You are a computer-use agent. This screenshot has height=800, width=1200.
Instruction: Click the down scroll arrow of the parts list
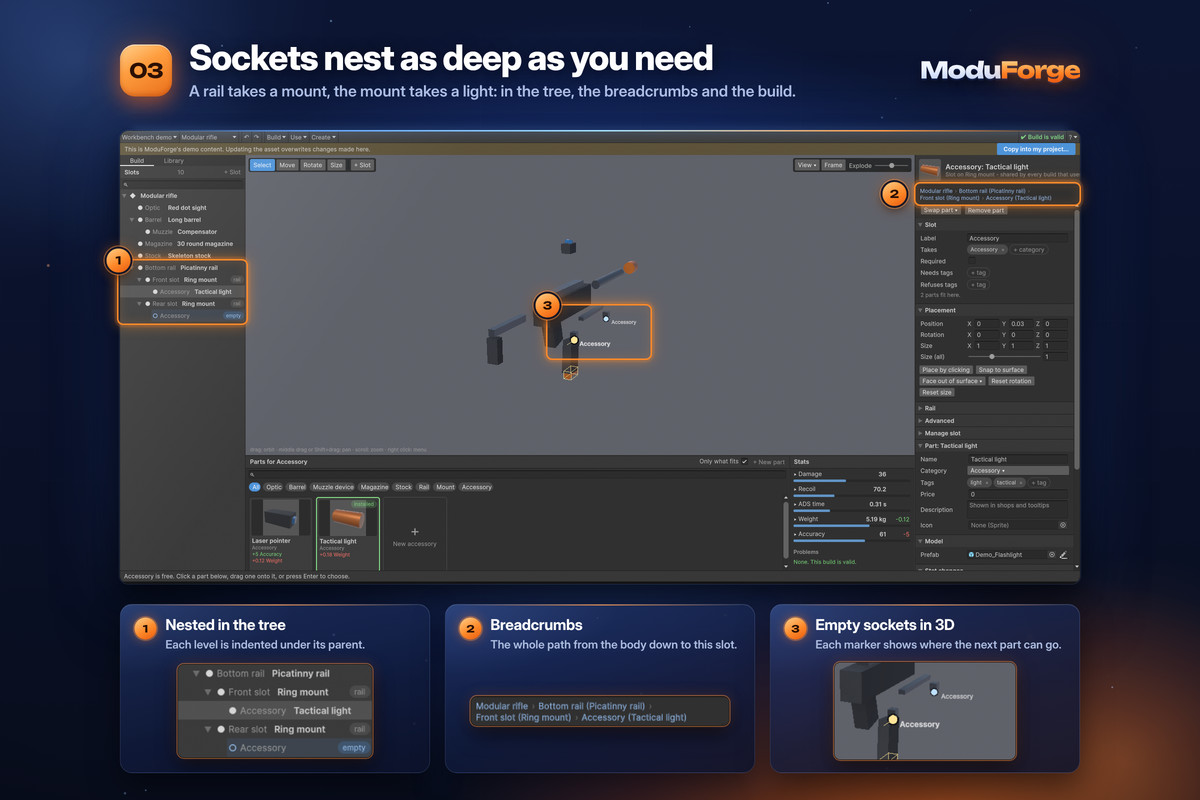coord(786,566)
